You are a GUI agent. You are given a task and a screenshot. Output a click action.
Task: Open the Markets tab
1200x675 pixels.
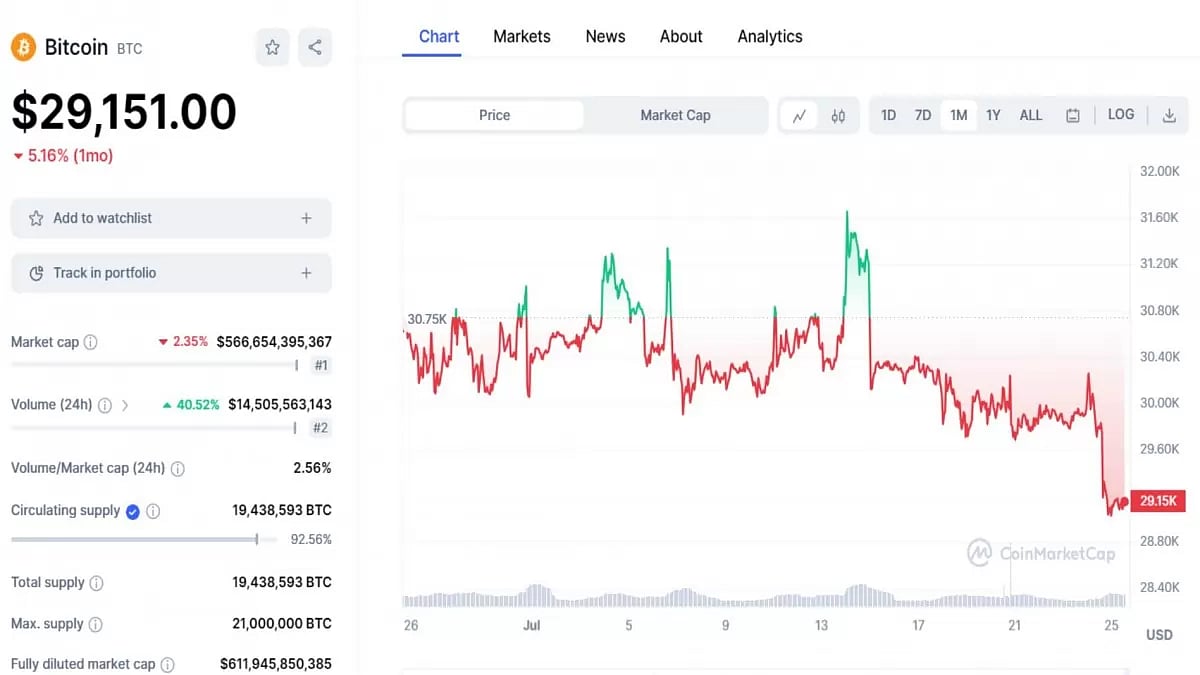[521, 36]
